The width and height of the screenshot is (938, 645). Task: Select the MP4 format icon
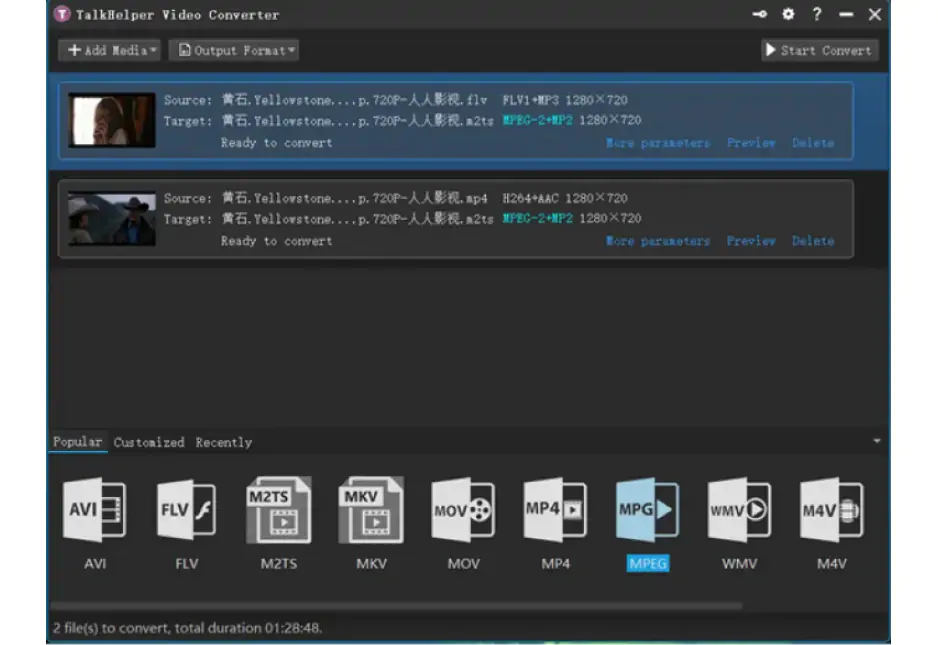(555, 511)
